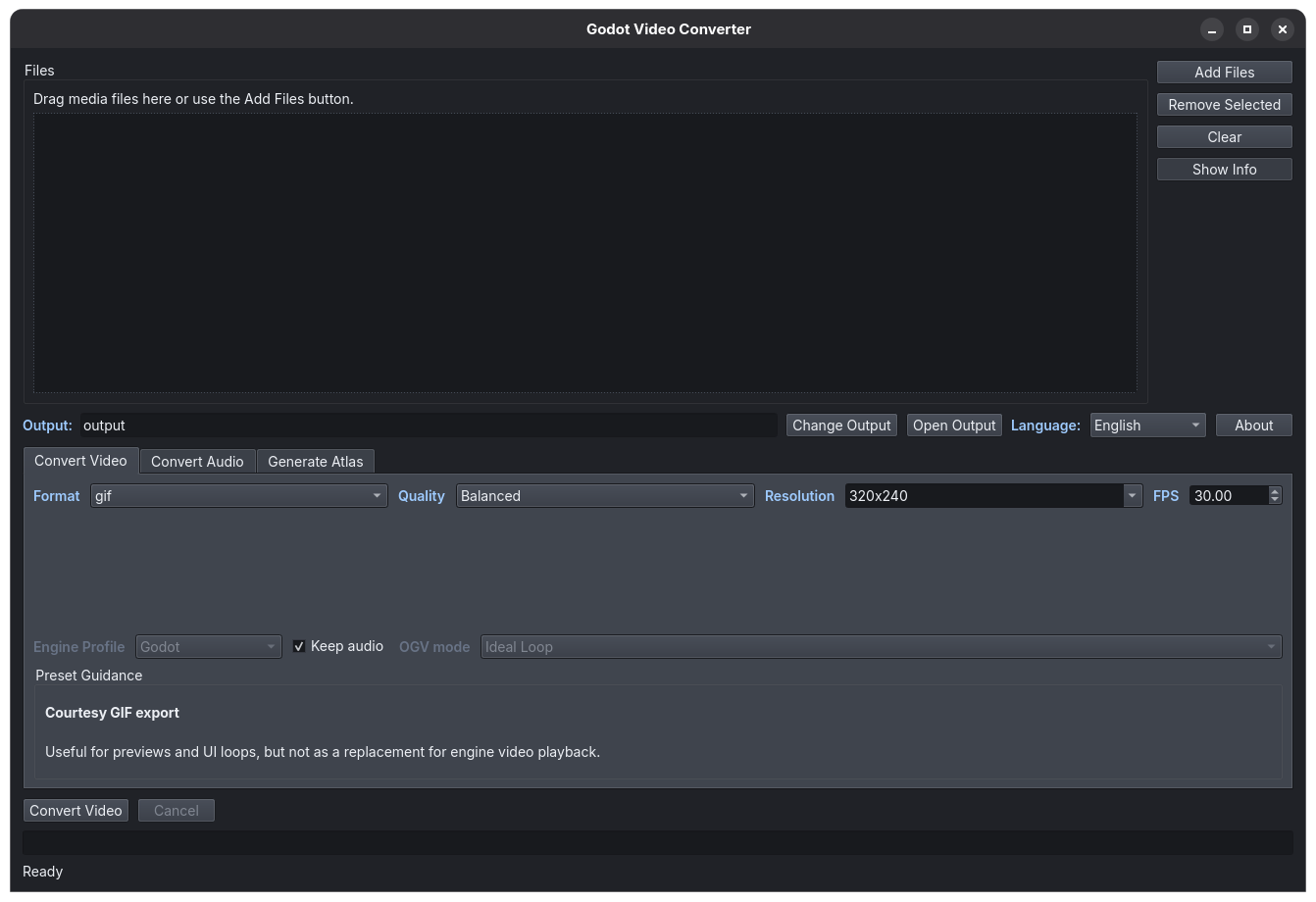This screenshot has width=1316, height=902.
Task: Open the Format dropdown showing gif
Action: coord(239,496)
